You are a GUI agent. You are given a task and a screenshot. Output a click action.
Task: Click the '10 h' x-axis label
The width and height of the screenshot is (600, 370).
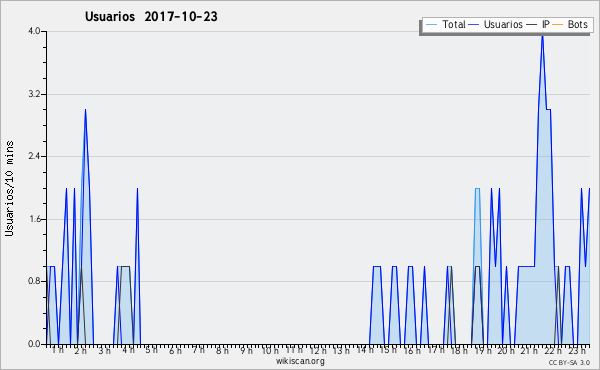pos(270,350)
